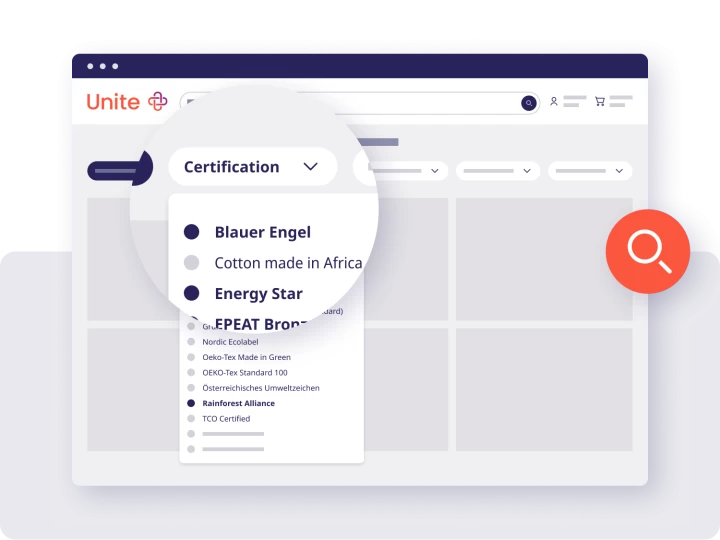Select Cotton made in Africa option
This screenshot has width=720, height=540.
click(287, 263)
